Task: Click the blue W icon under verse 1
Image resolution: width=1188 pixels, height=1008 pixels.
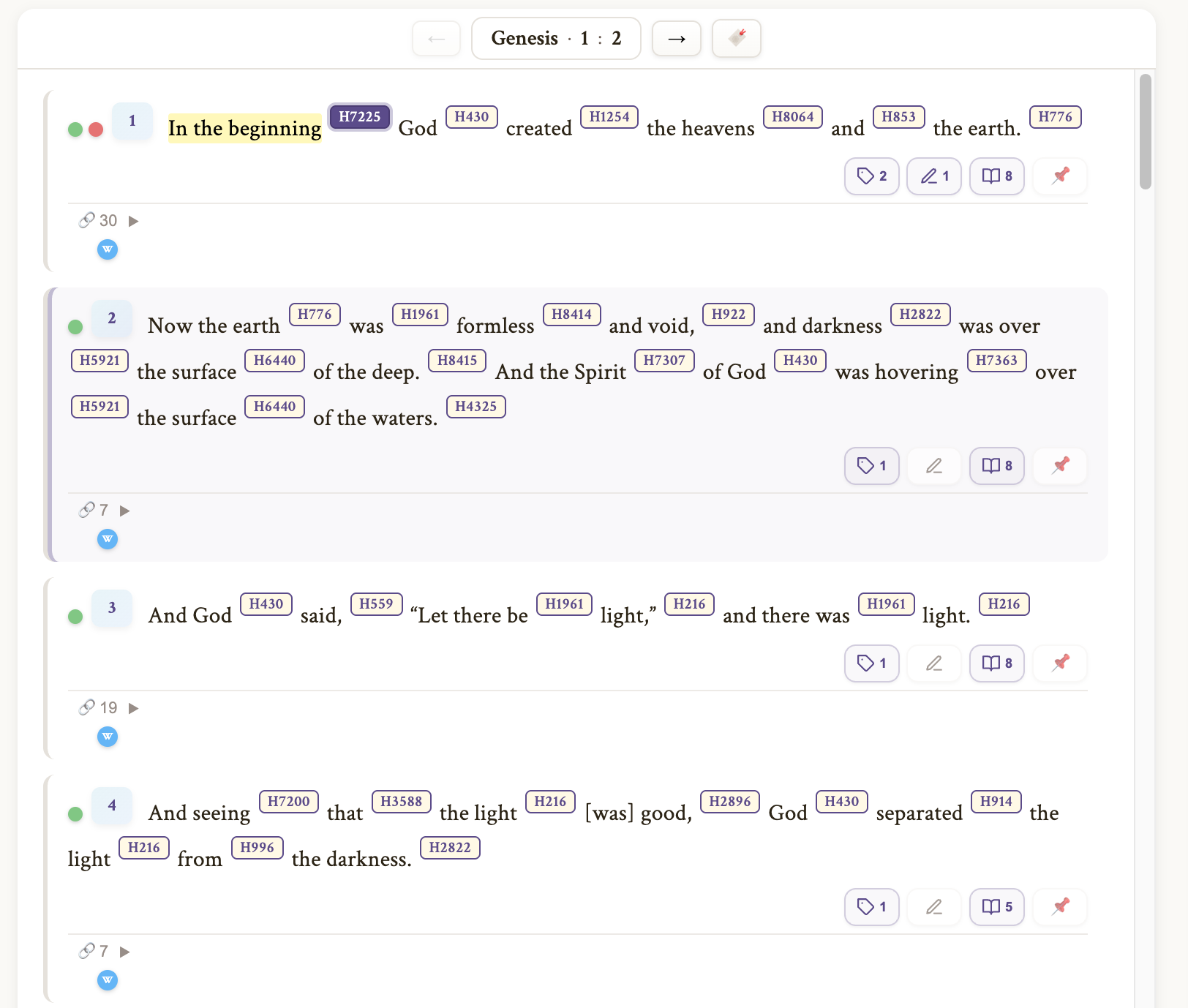Action: point(108,250)
